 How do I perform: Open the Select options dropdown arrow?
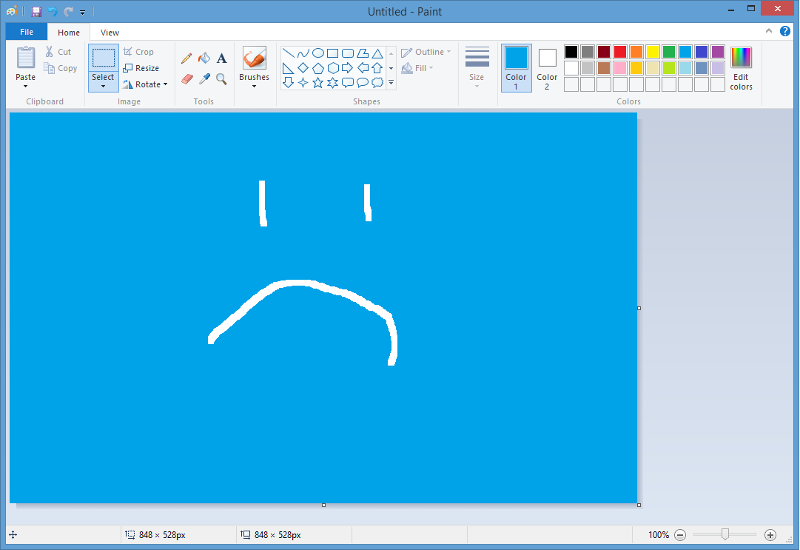pyautogui.click(x=103, y=86)
